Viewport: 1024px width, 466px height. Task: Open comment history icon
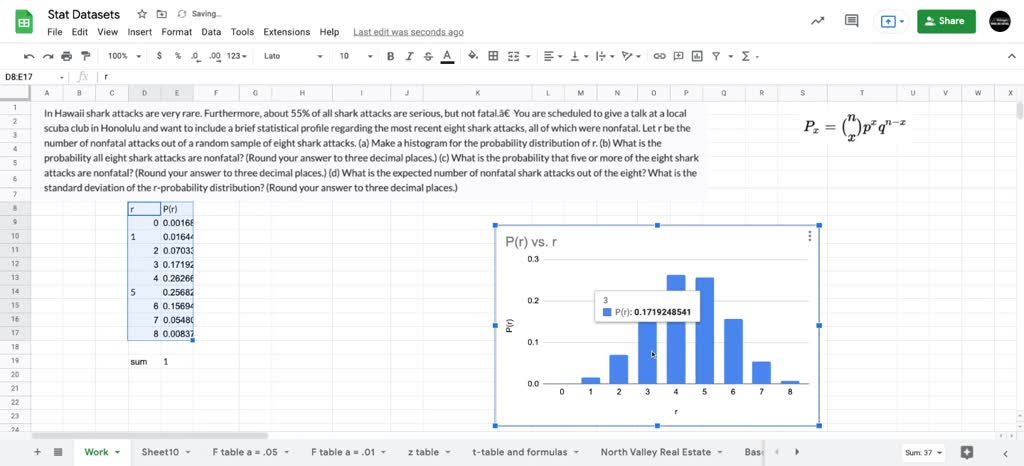(851, 21)
